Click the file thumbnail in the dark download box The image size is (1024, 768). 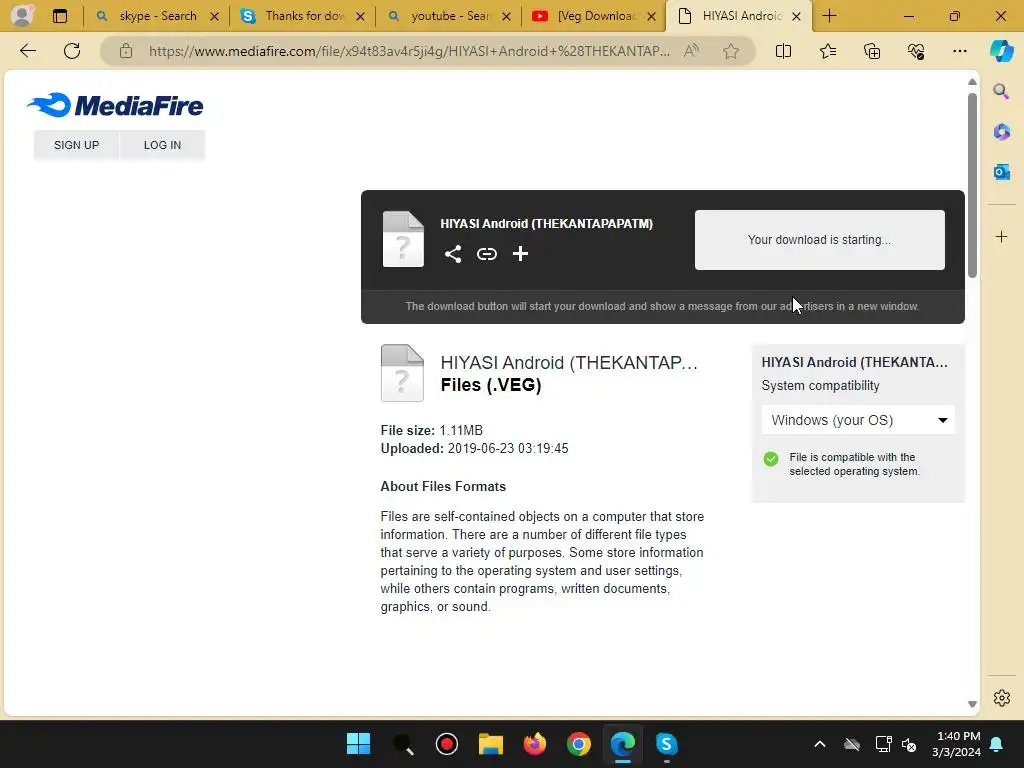403,239
